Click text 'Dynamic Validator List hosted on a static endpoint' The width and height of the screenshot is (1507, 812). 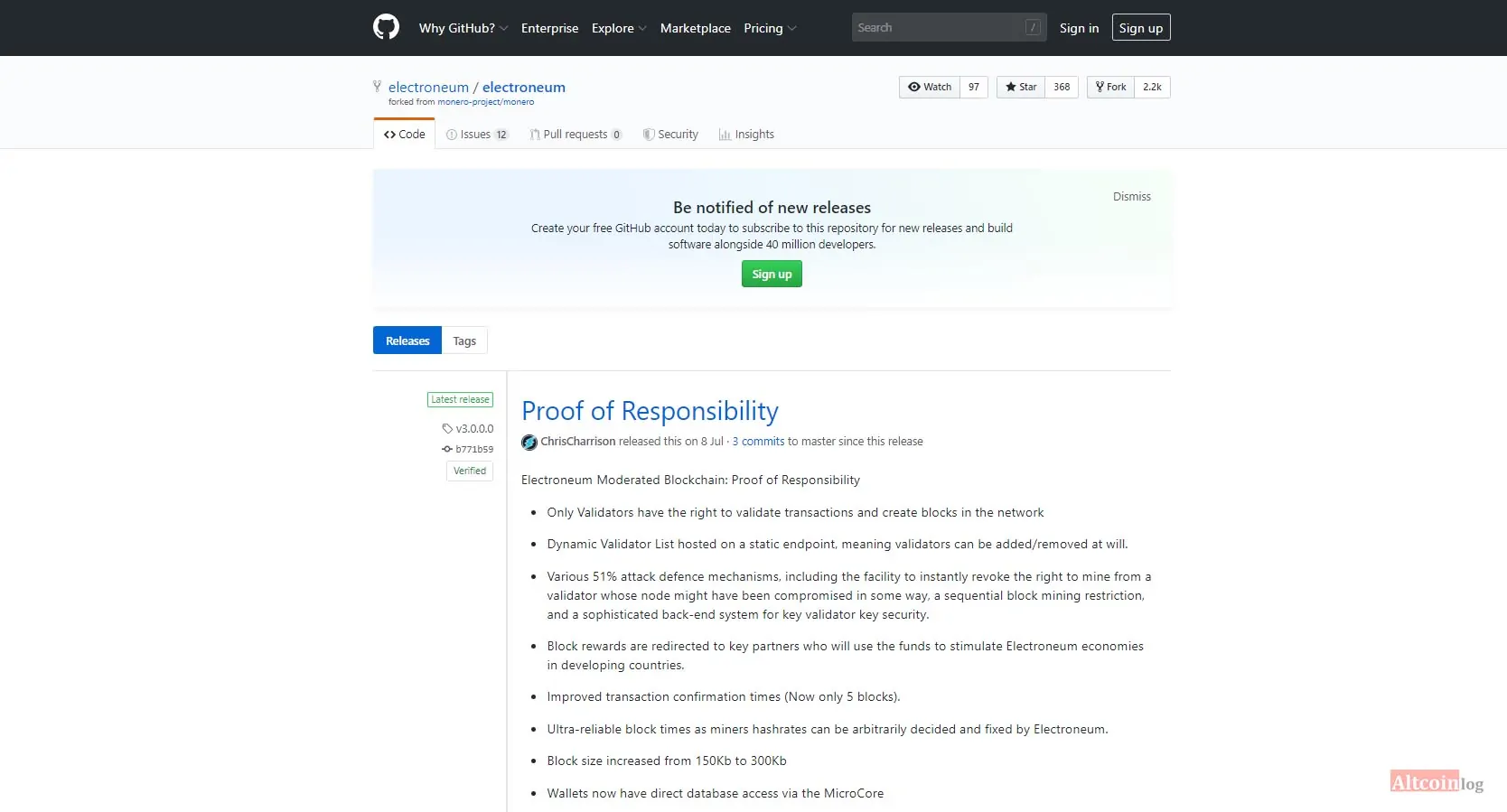point(692,544)
